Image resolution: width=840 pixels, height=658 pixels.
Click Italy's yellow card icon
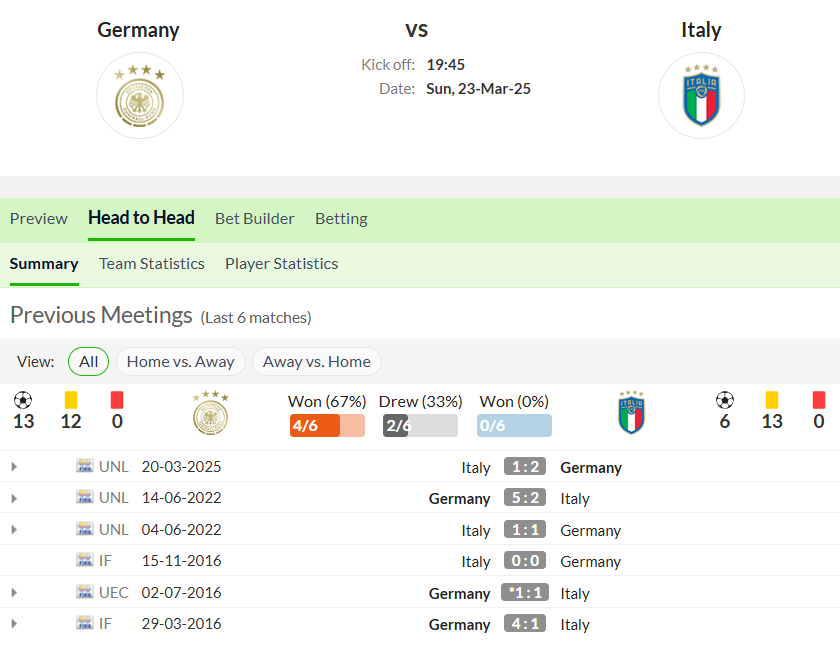[772, 400]
